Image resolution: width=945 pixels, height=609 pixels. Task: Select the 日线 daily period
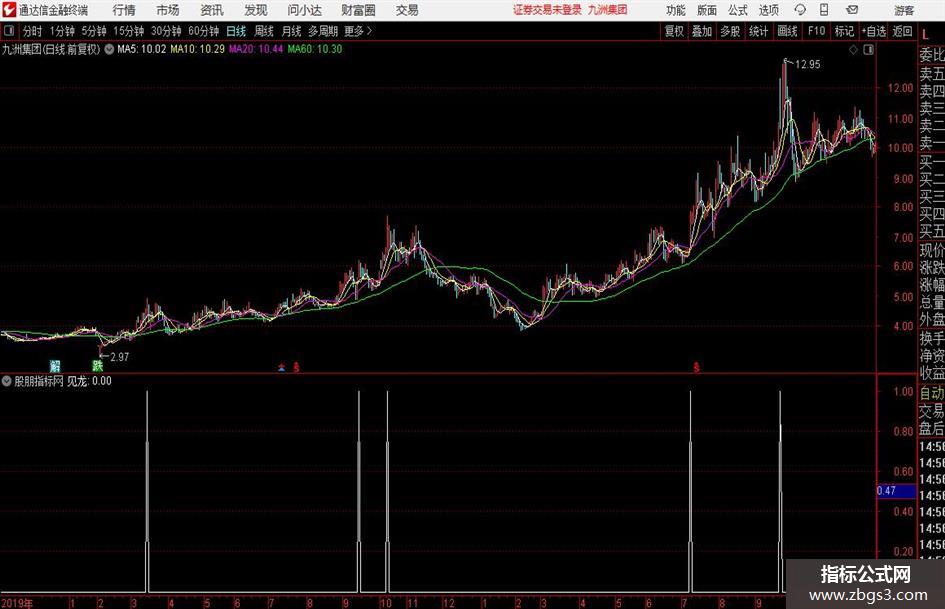236,31
